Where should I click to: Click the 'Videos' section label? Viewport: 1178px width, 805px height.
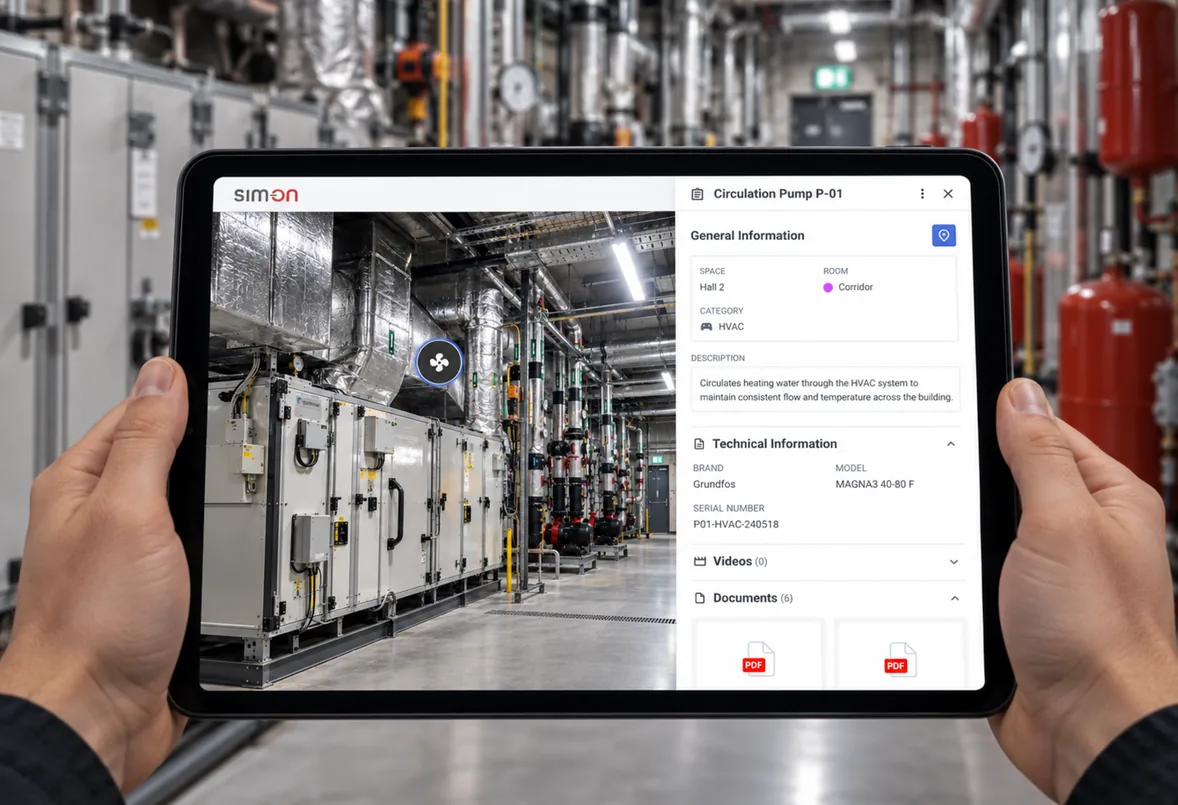(x=732, y=561)
